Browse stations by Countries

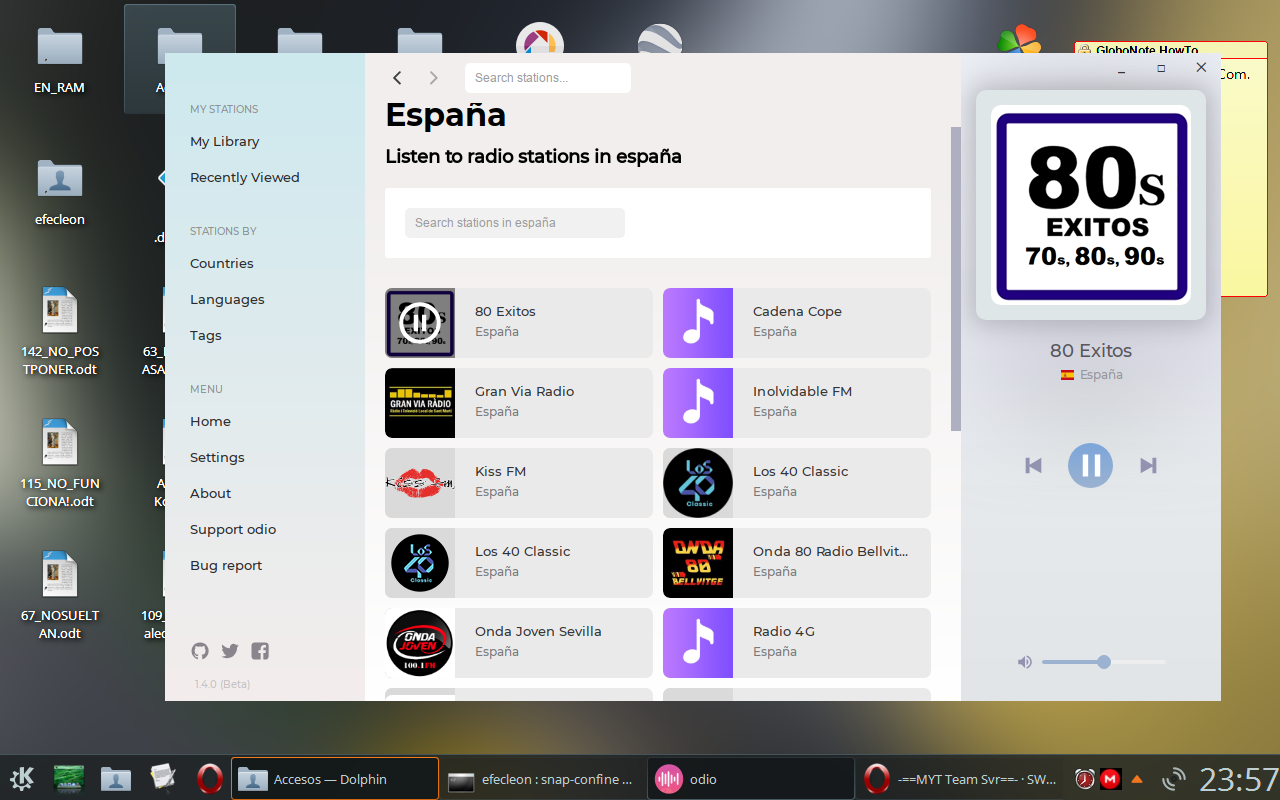(x=222, y=264)
